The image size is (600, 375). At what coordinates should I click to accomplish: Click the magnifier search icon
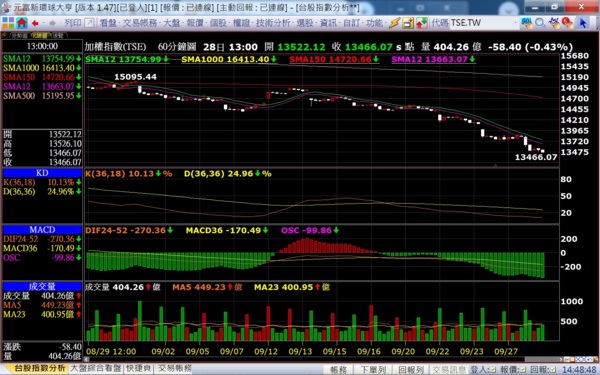click(540, 23)
